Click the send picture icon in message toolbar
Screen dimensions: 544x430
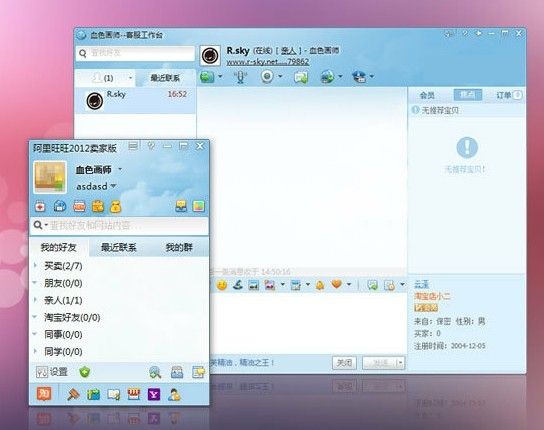254,285
